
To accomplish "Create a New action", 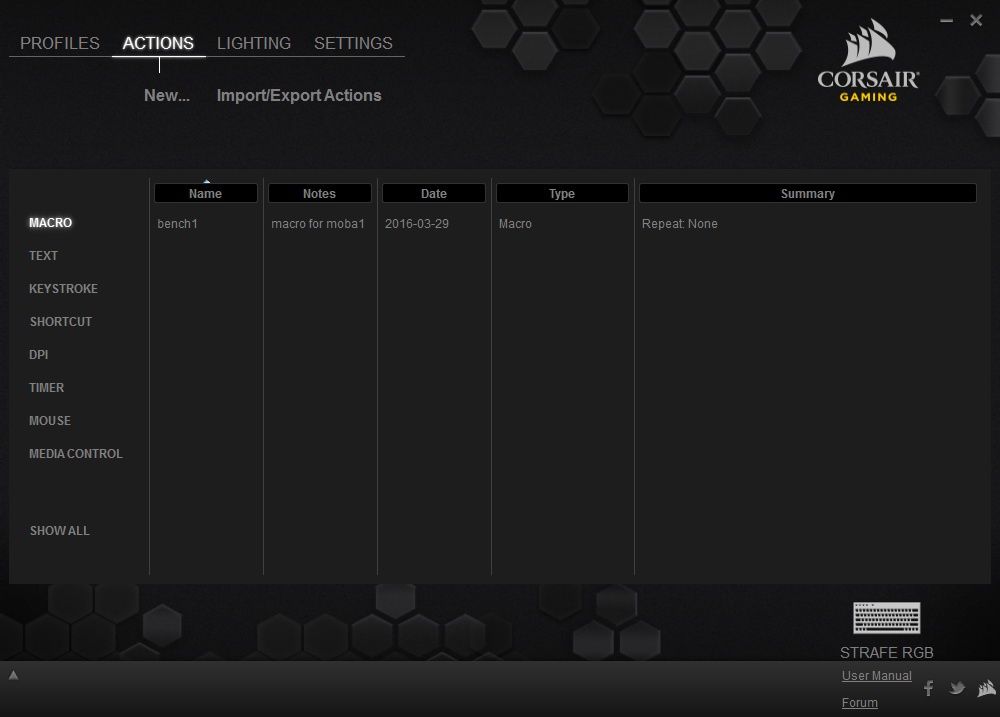I will [166, 95].
